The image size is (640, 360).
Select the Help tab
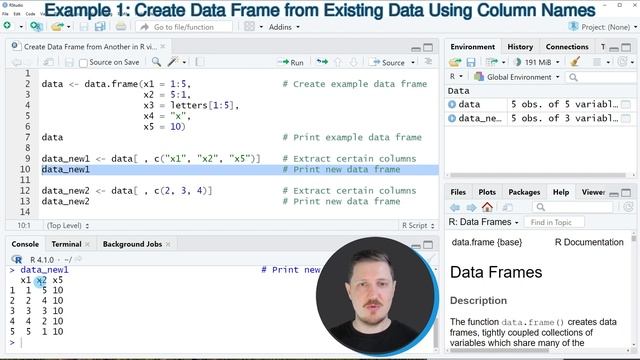(x=561, y=192)
